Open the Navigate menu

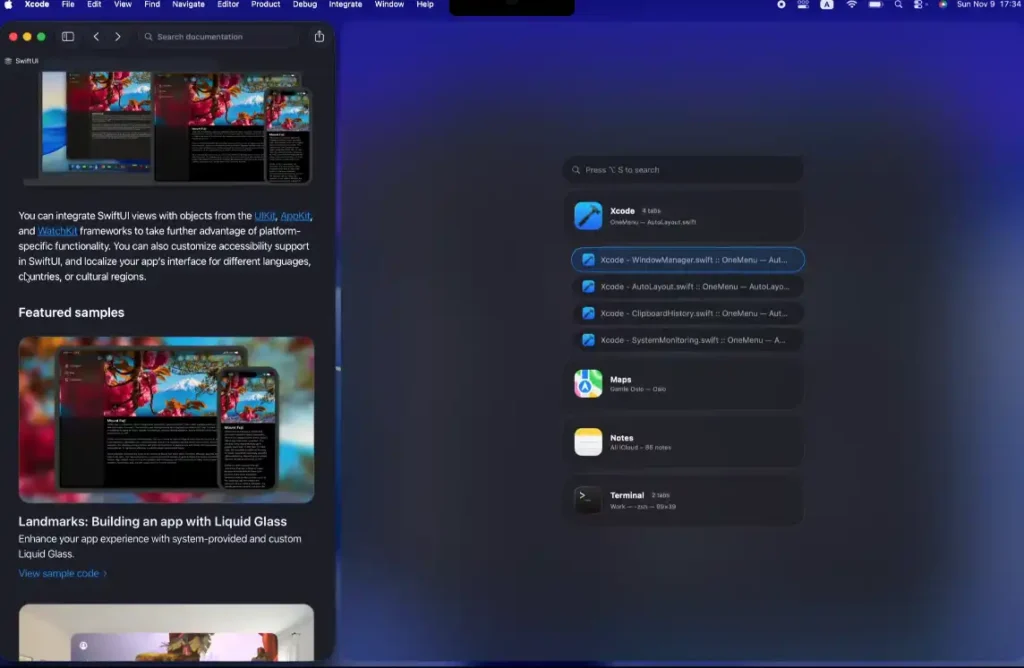pos(188,5)
